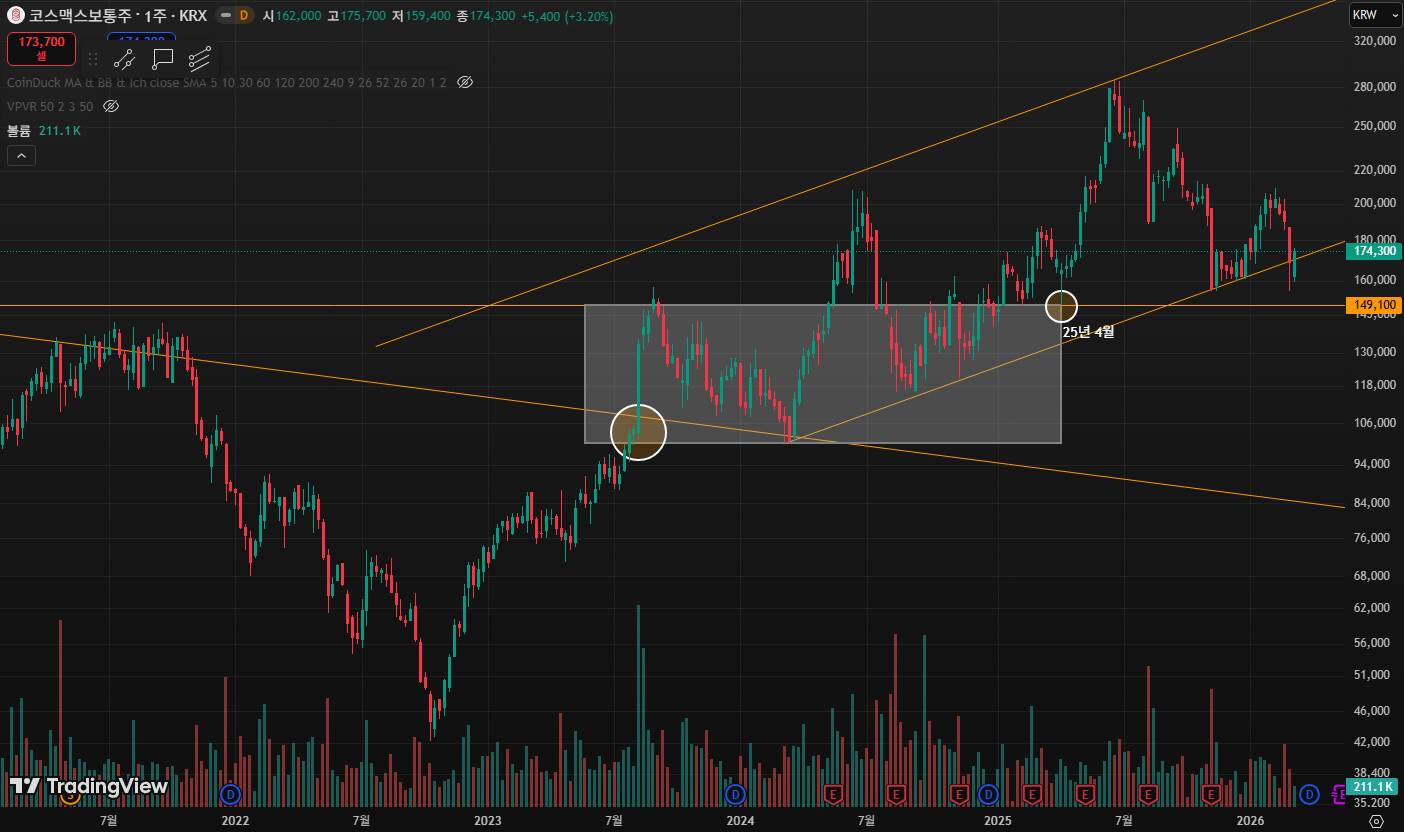Viewport: 1404px width, 832px height.
Task: Grab the floating drawing toolbar's dotted handle
Action: tap(93, 59)
